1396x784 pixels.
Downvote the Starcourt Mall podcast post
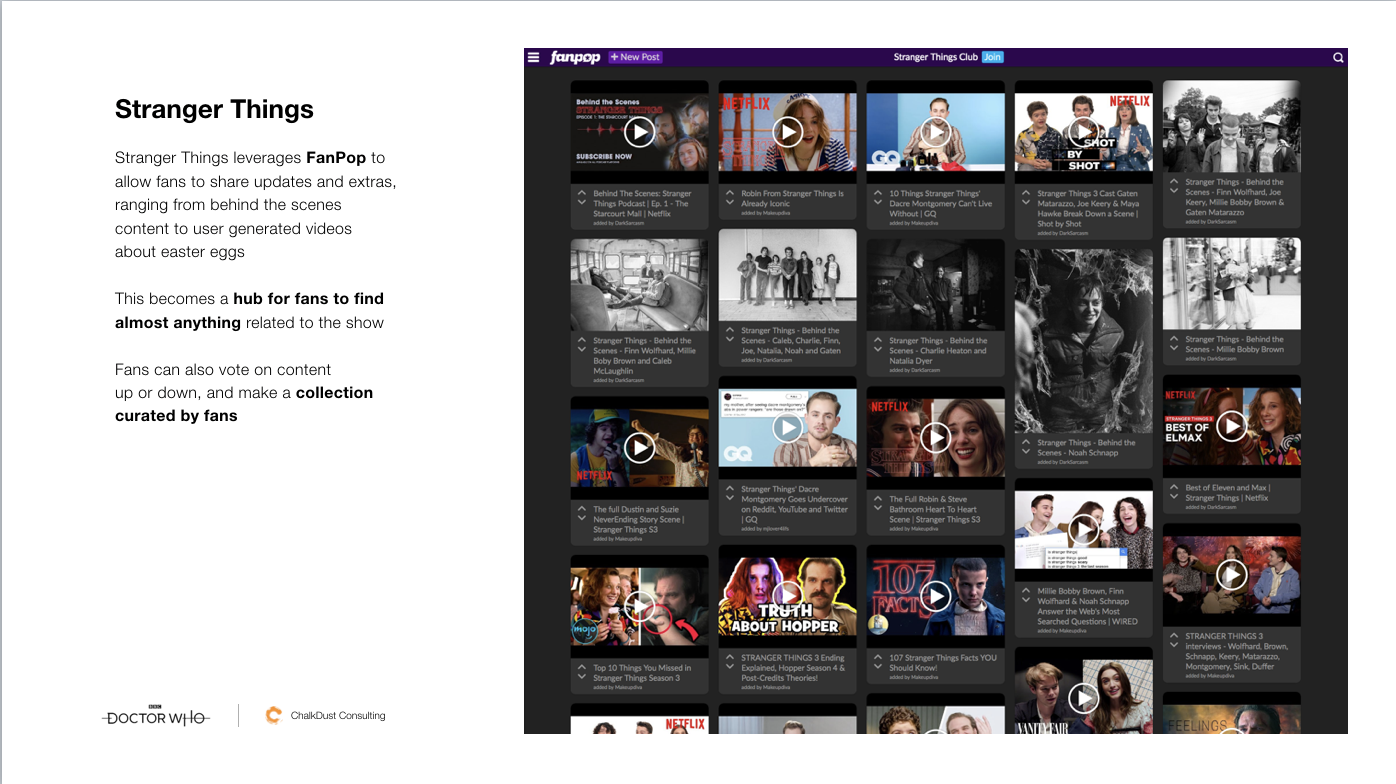[x=582, y=203]
